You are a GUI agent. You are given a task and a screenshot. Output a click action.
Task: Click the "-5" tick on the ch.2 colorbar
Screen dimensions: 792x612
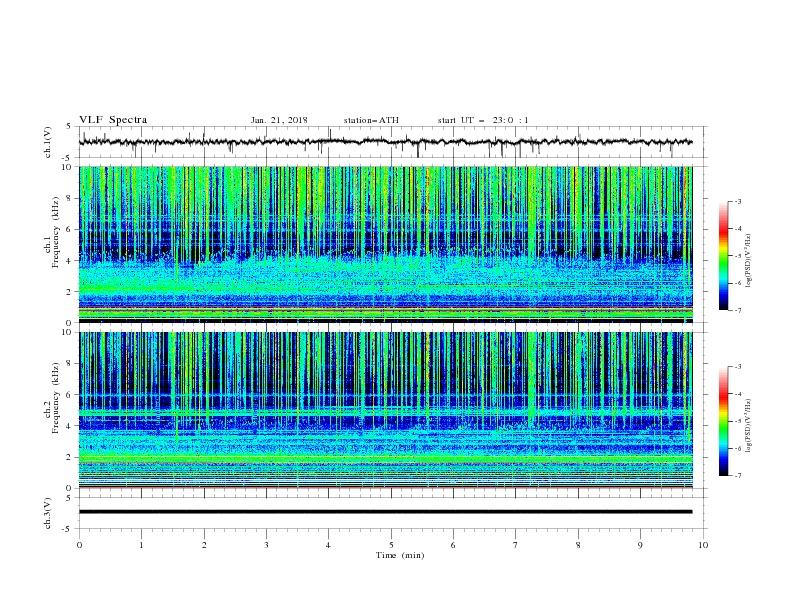click(738, 421)
